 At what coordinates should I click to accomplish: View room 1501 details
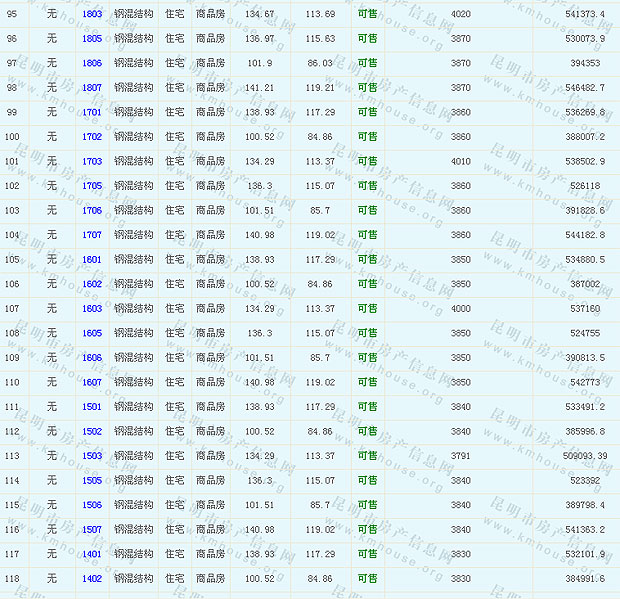(x=92, y=406)
